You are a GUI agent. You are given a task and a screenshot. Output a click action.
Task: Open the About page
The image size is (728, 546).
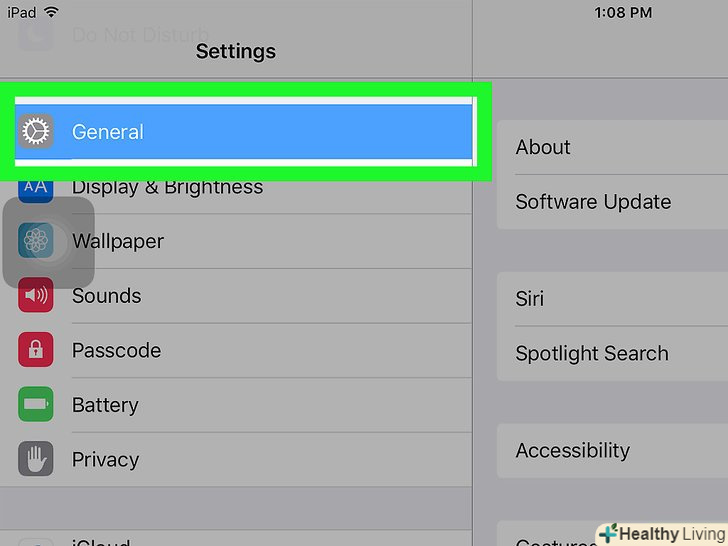(543, 147)
